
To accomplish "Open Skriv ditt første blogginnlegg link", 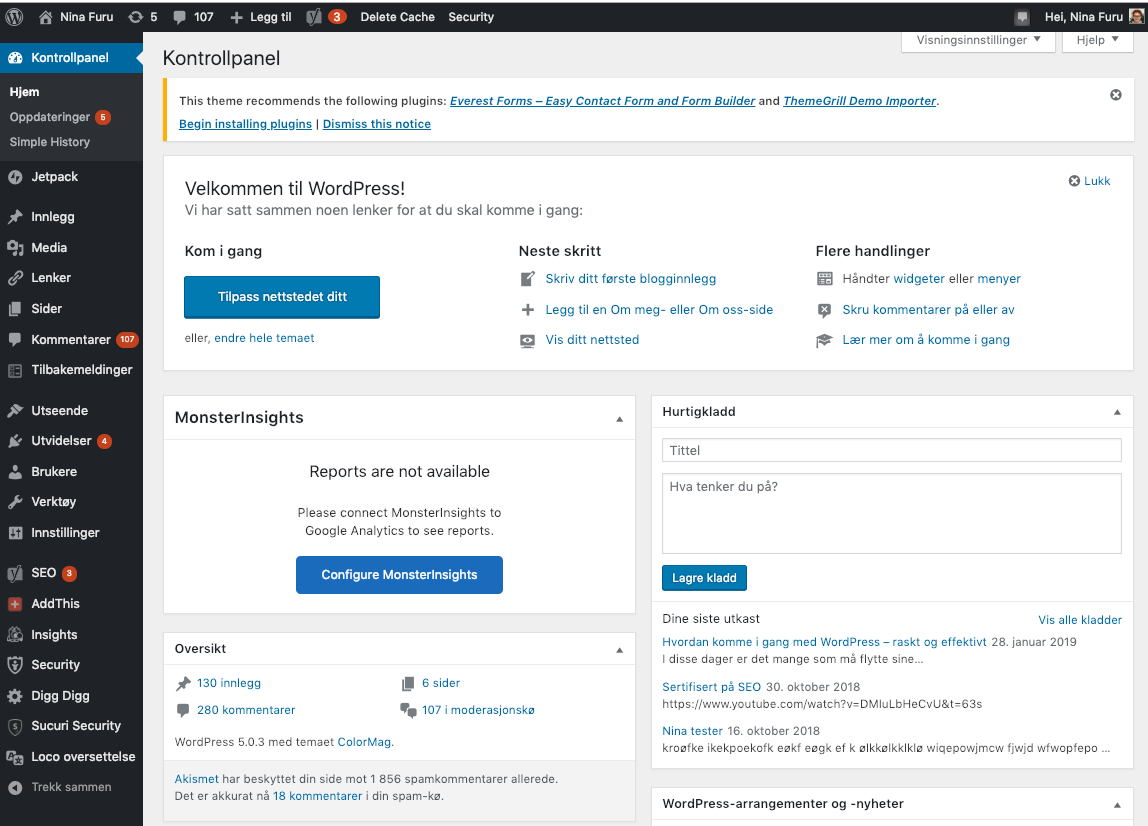I will coord(630,278).
